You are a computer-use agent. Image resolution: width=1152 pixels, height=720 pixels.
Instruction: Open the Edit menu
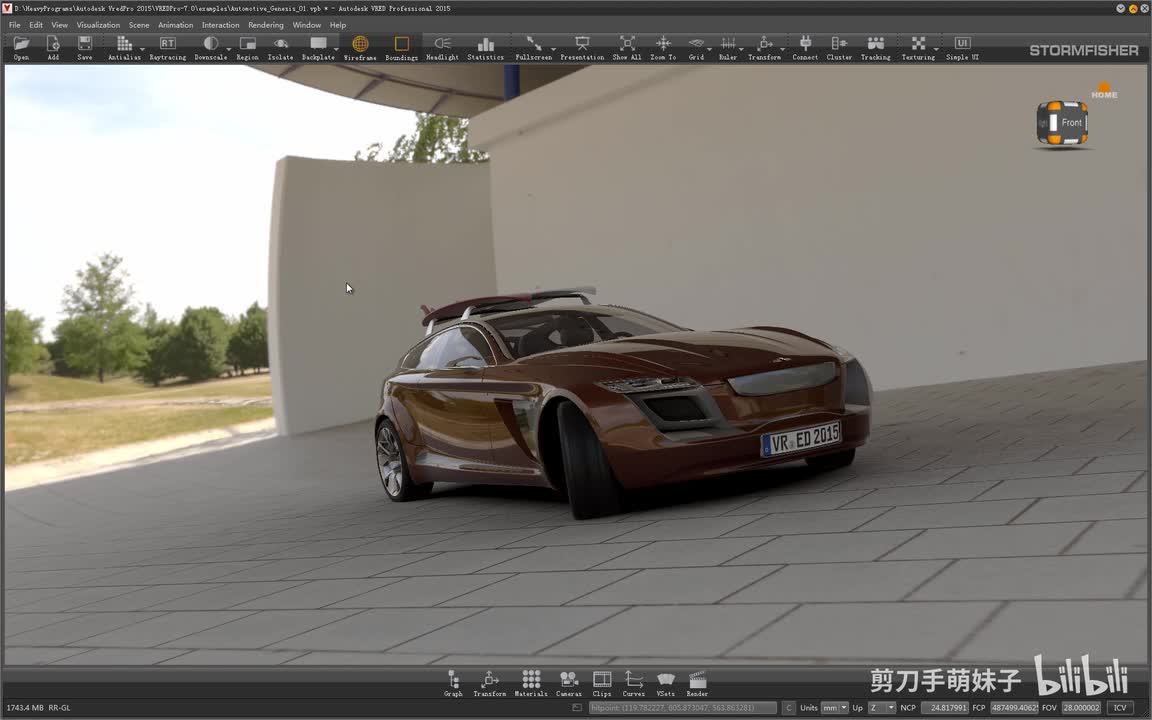36,25
